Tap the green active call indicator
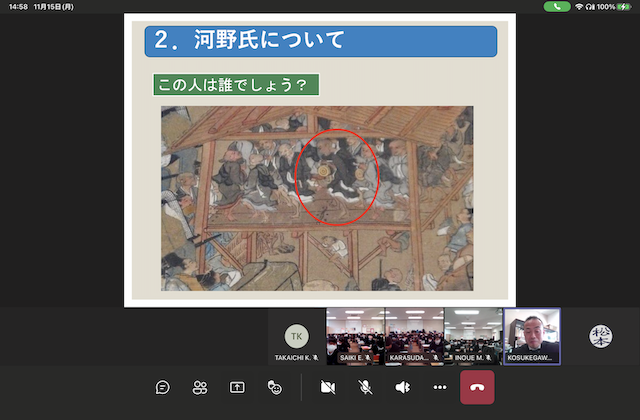The width and height of the screenshot is (640, 420). point(557,7)
